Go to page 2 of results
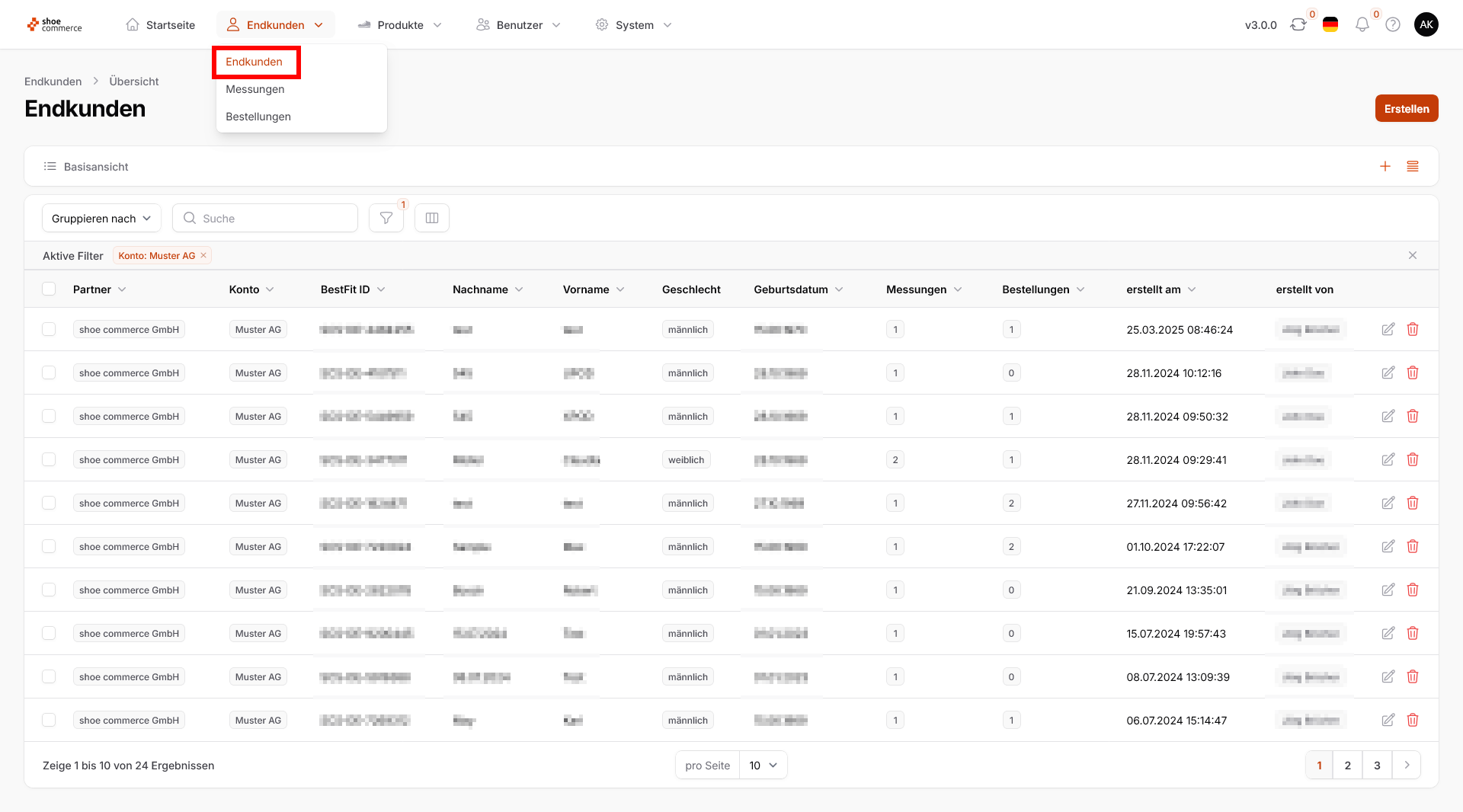 (x=1347, y=766)
